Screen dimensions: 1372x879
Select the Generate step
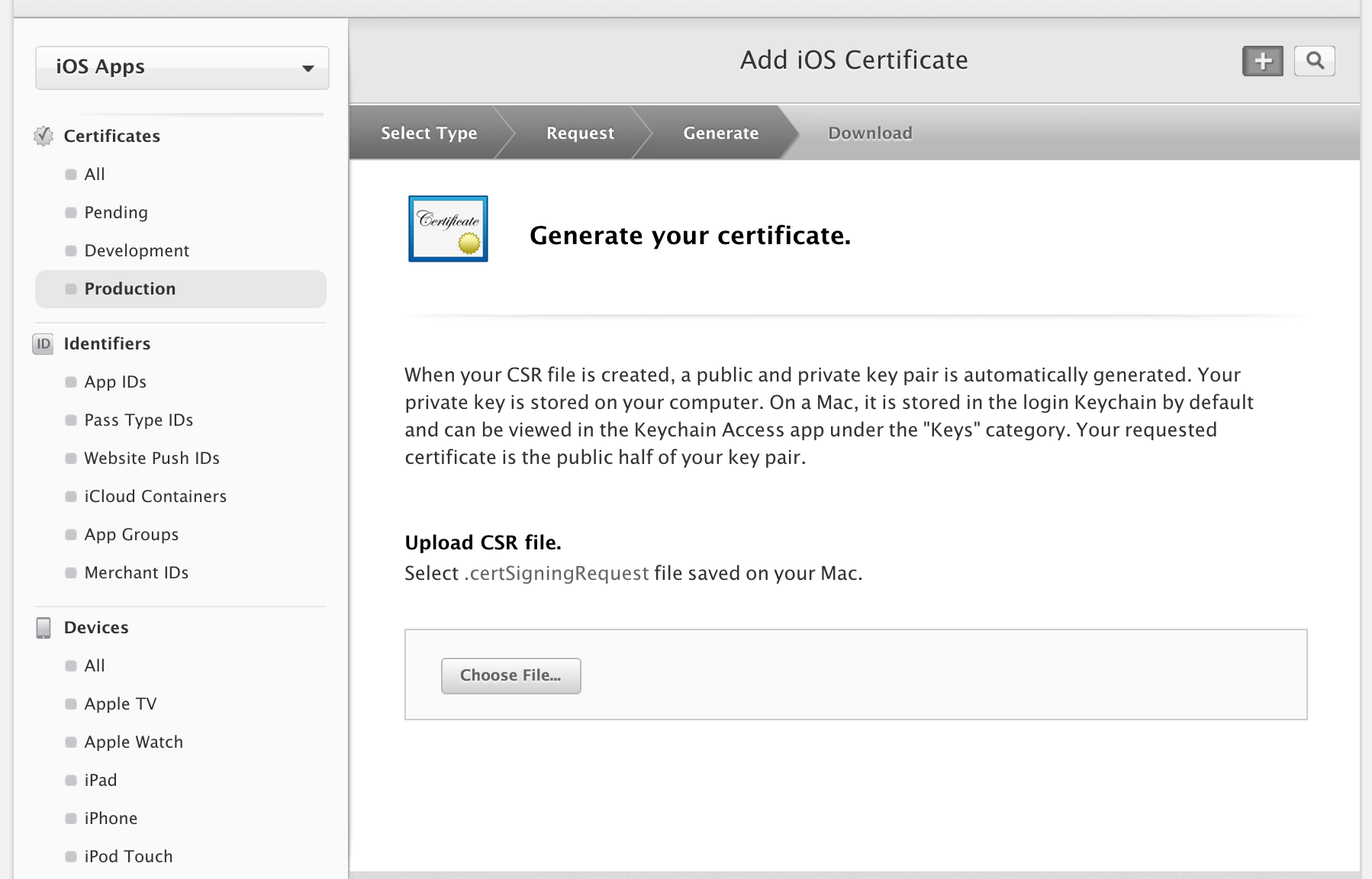tap(721, 133)
